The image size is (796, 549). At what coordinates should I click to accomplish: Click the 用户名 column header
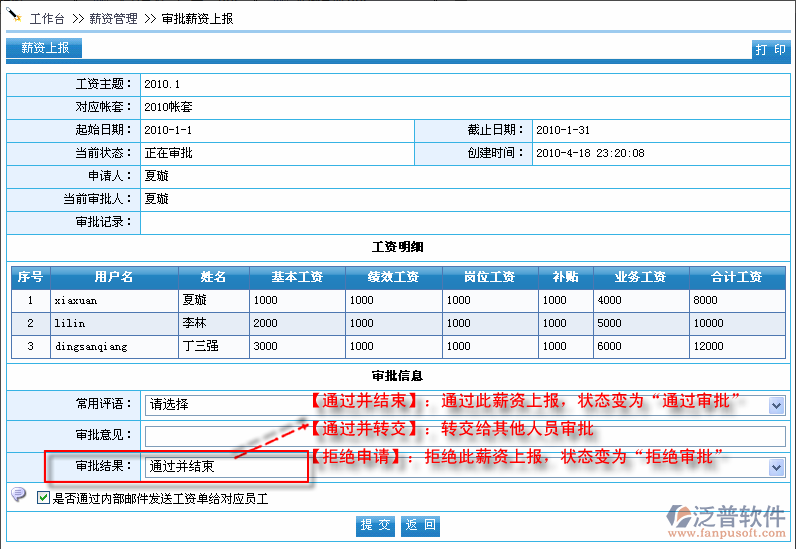click(x=114, y=277)
